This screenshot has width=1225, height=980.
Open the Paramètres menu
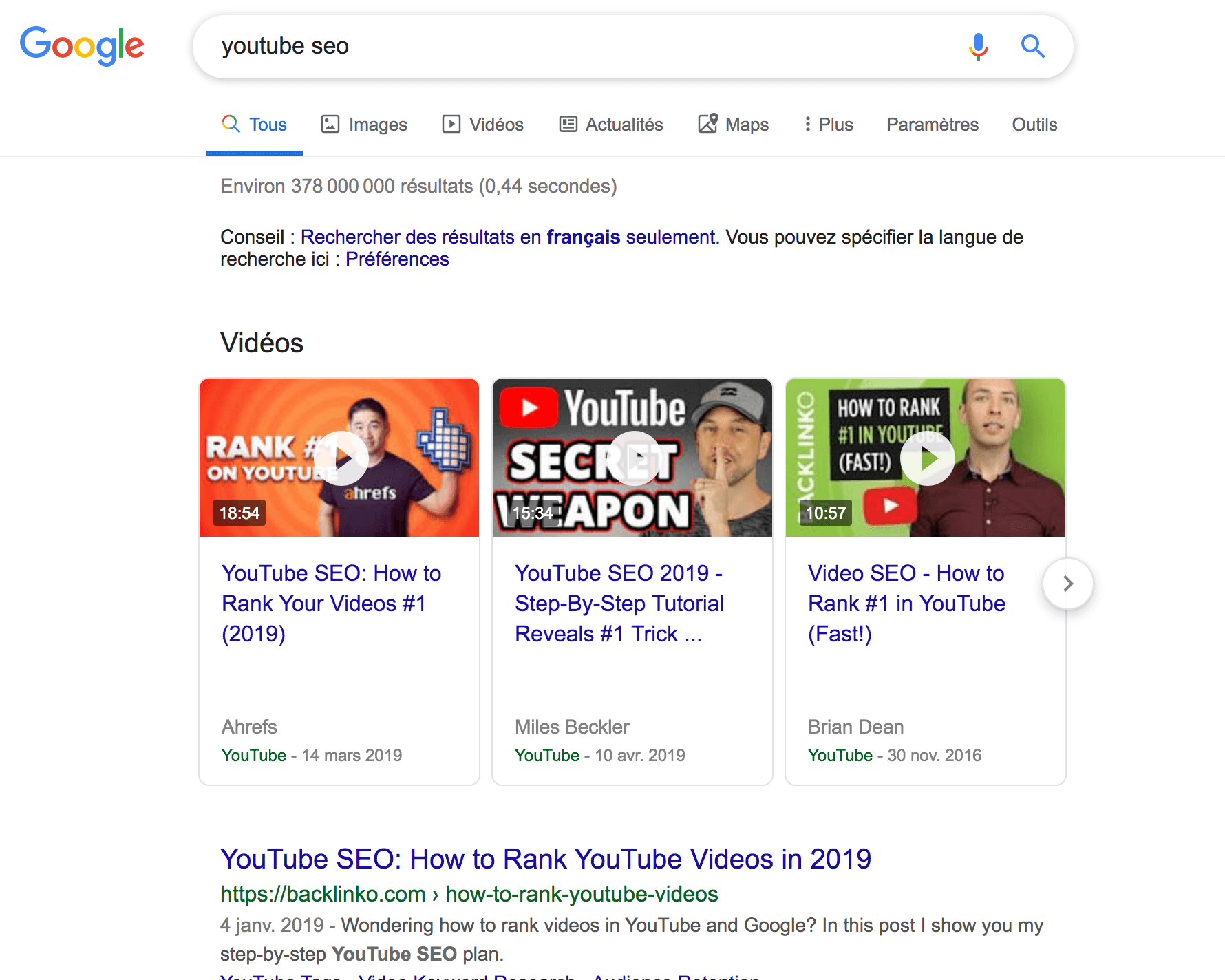[932, 125]
